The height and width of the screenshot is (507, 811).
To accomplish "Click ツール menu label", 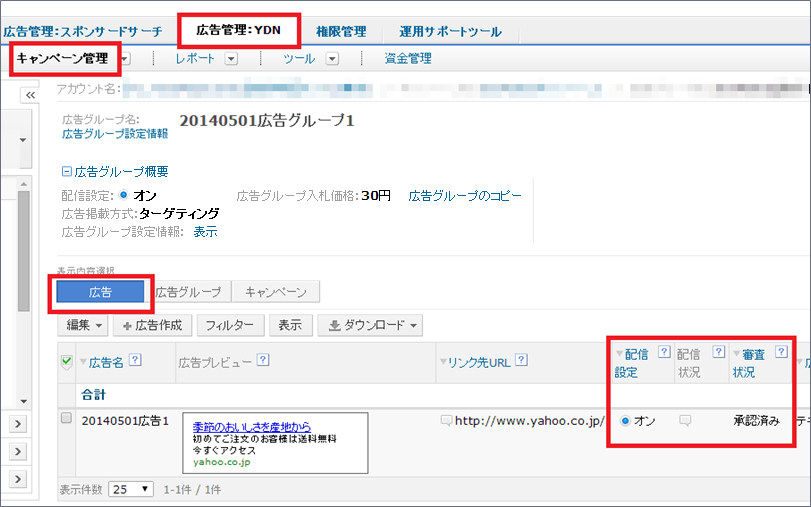I will 299,58.
